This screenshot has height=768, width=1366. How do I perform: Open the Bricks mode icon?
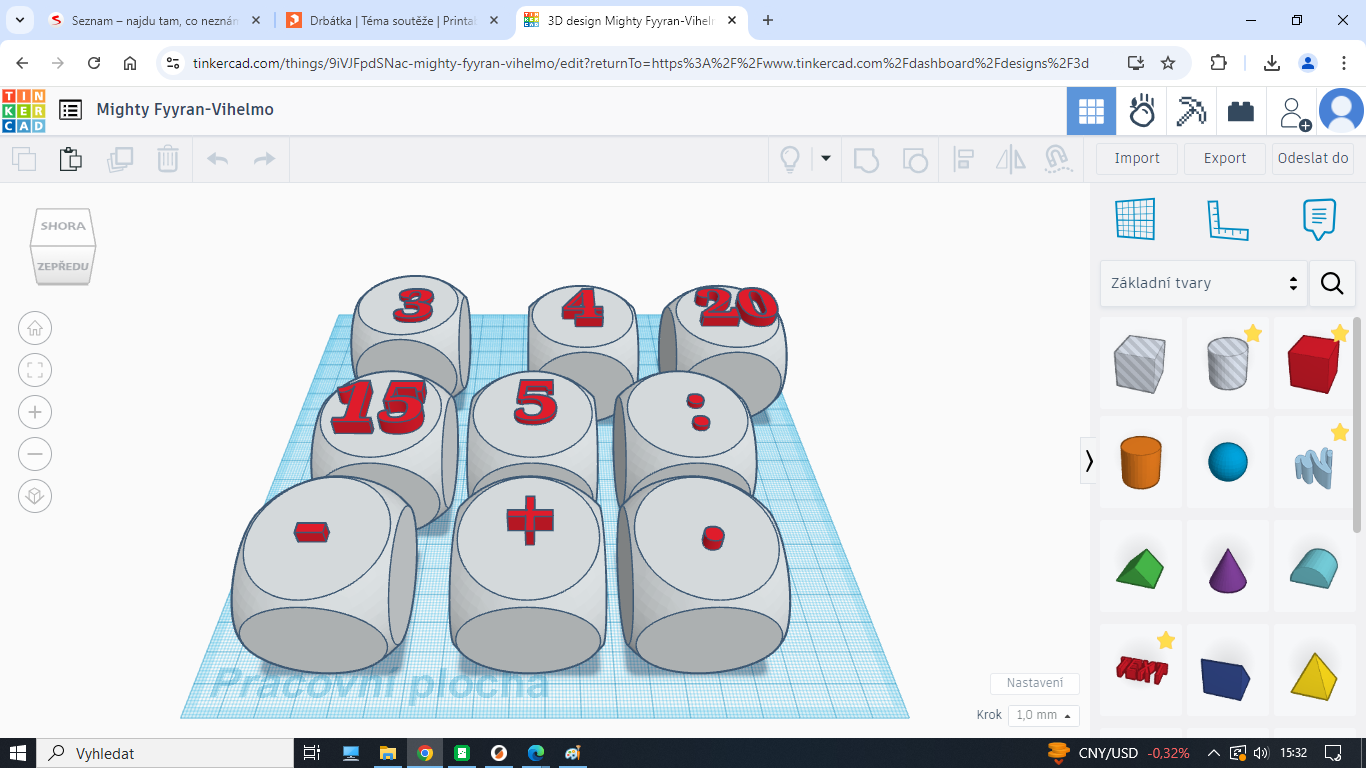tap(1241, 111)
